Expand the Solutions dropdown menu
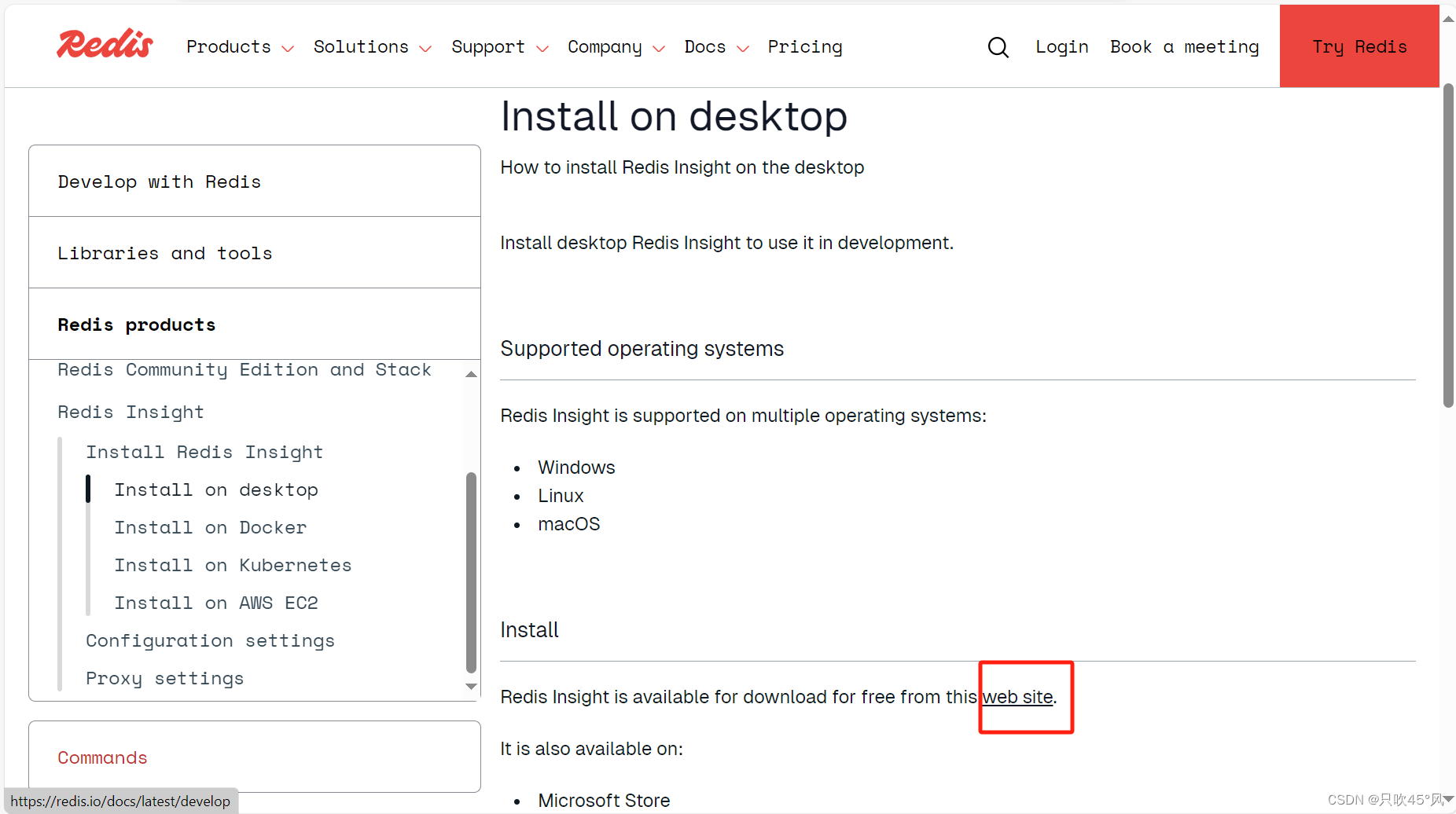Screen dimensions: 1456x814 [373, 47]
